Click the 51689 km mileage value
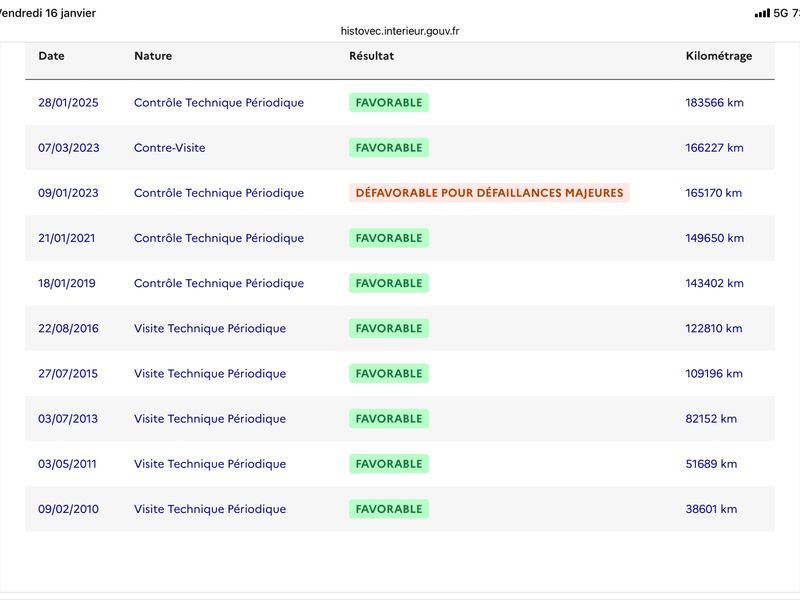The image size is (800, 600). (x=711, y=464)
